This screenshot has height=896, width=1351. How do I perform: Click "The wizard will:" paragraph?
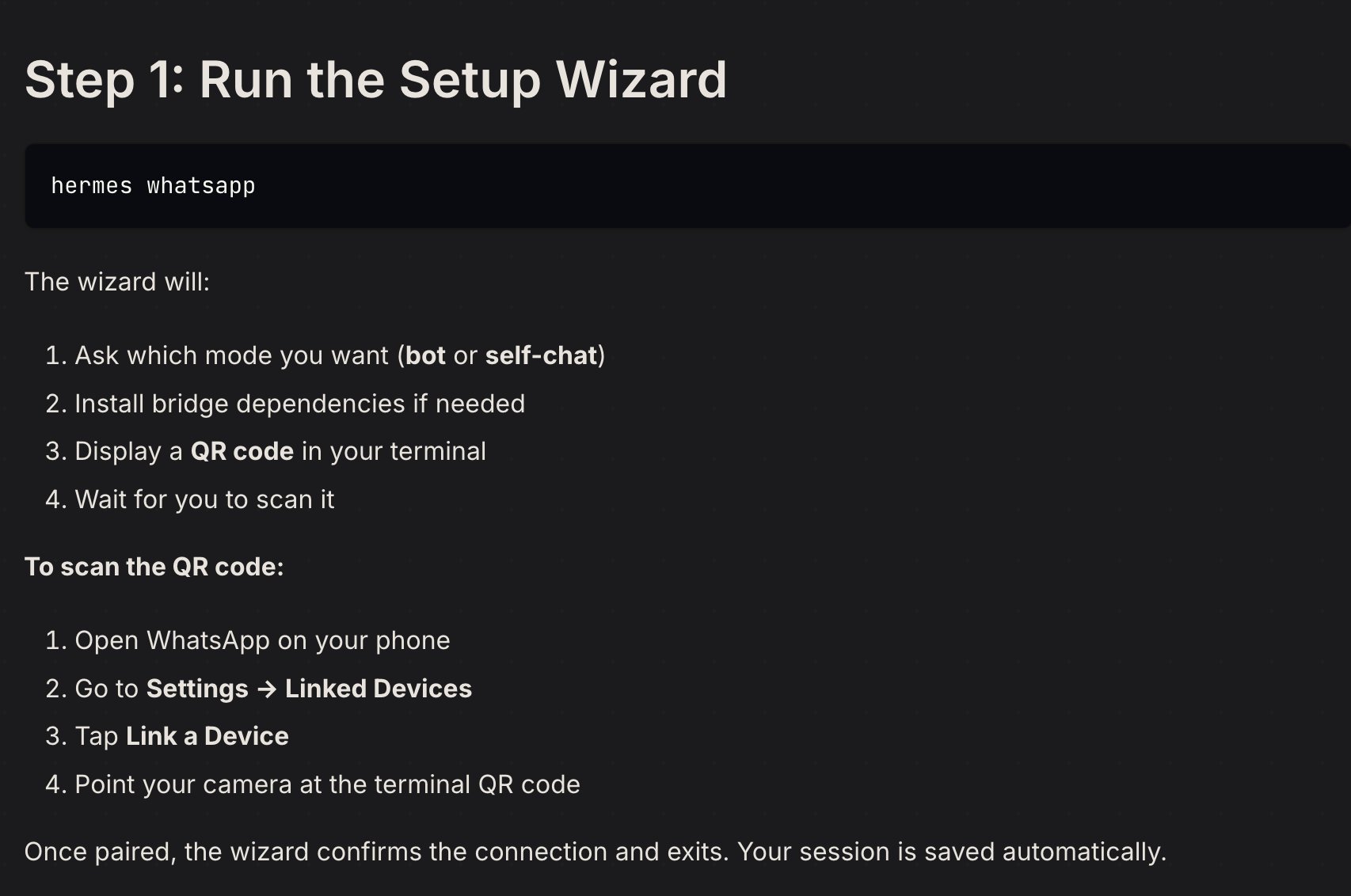coord(117,282)
